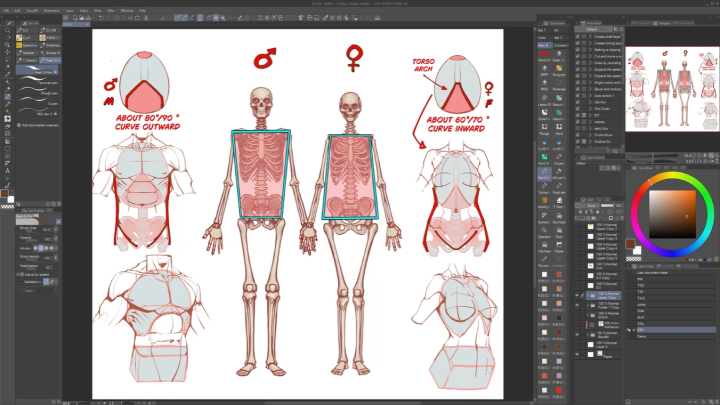Select the Real G-Pen brush preset
Image resolution: width=720 pixels, height=405 pixels.
tap(38, 70)
